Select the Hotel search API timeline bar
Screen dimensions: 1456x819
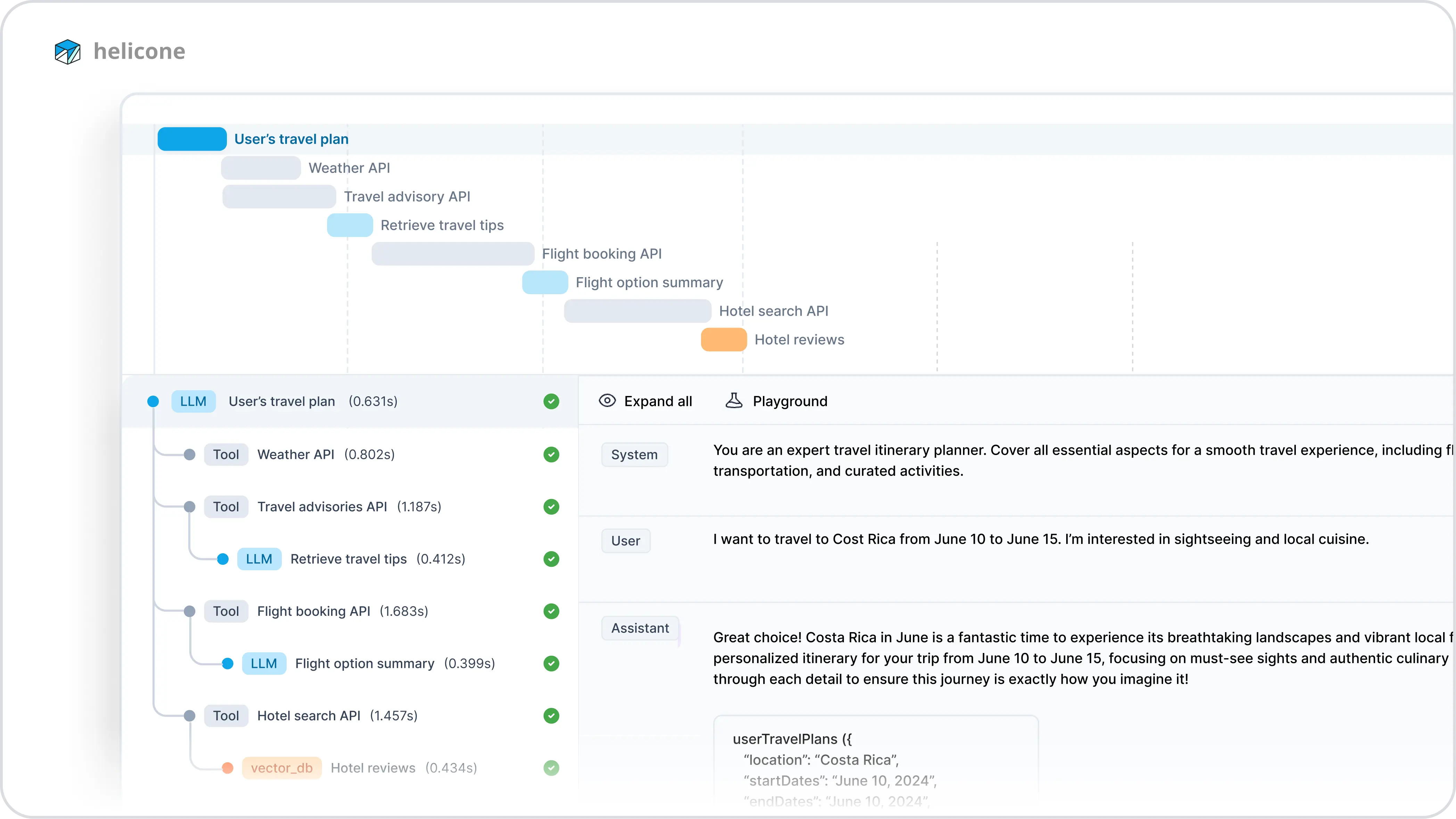click(x=637, y=311)
